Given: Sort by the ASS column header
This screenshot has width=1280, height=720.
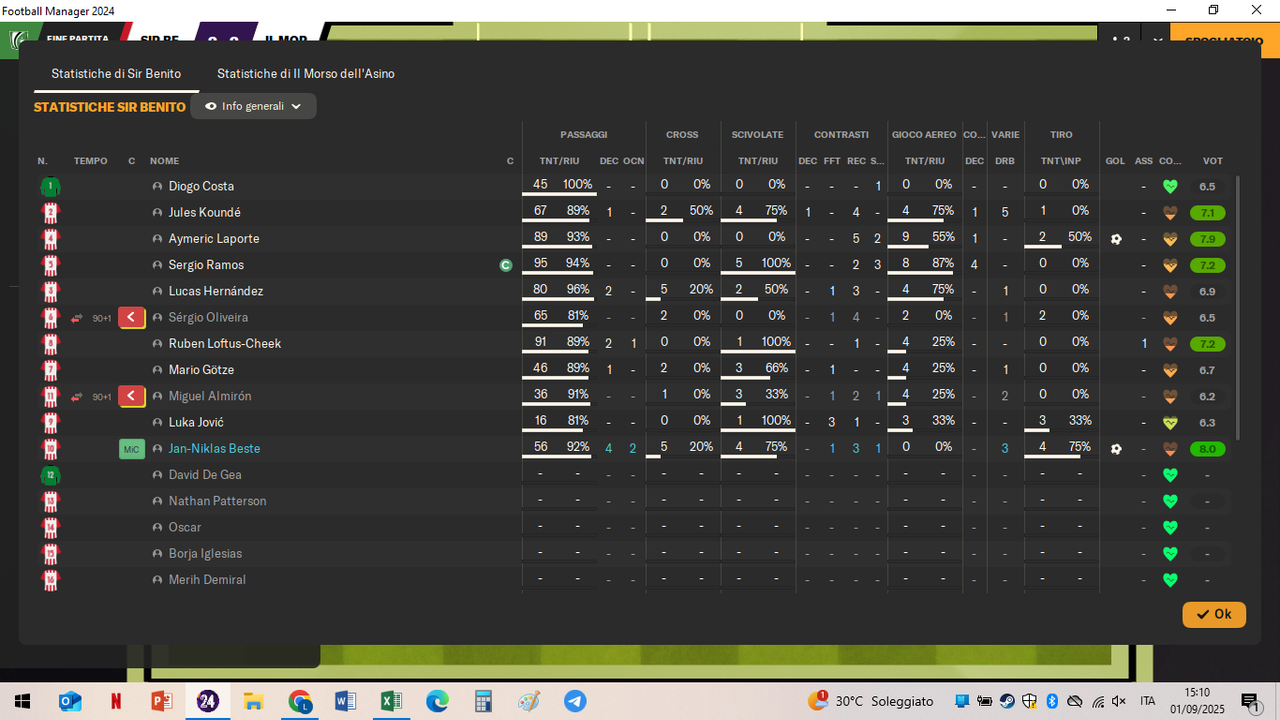Looking at the screenshot, I should pos(1143,161).
